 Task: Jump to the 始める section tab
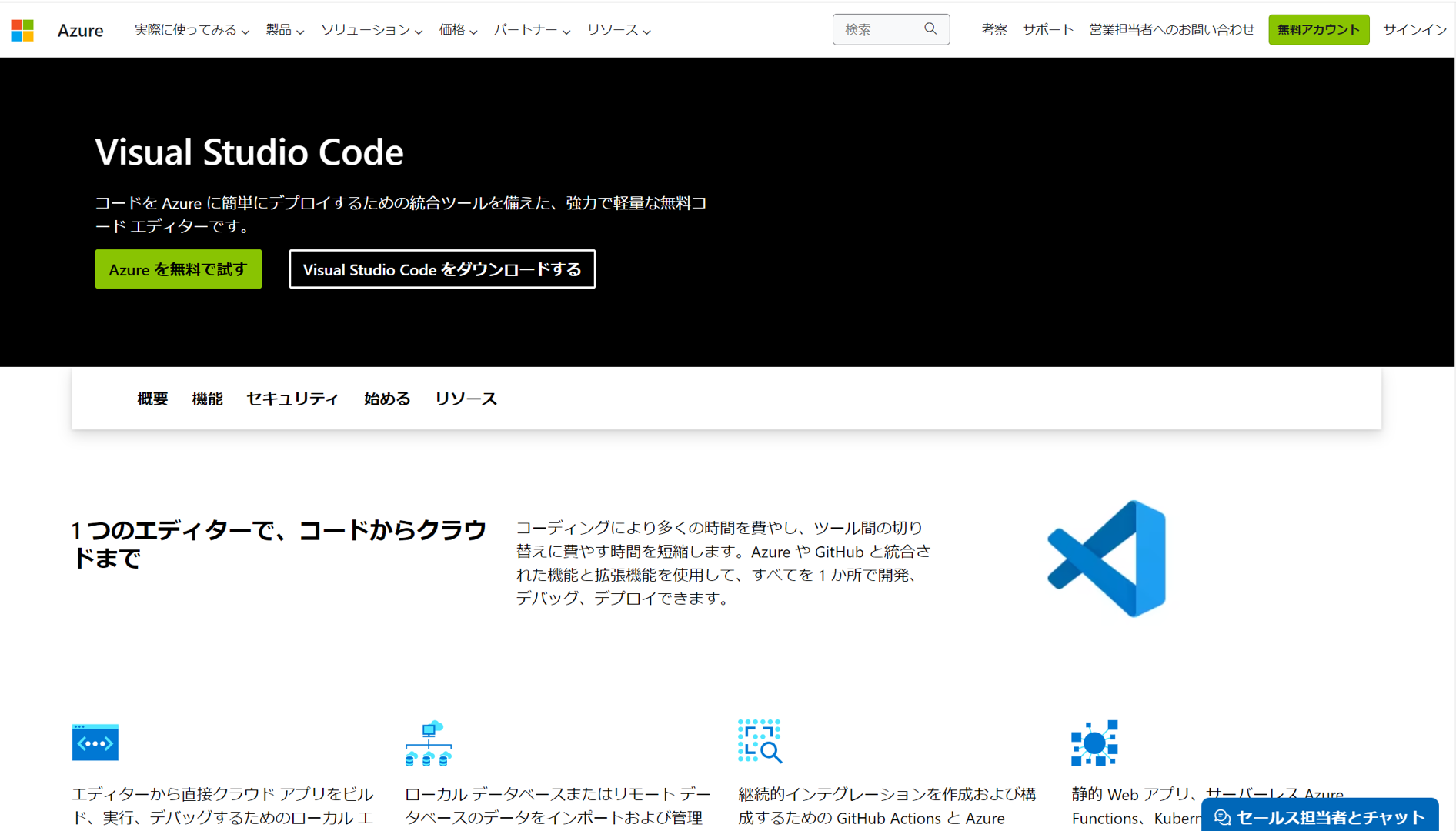tap(387, 399)
